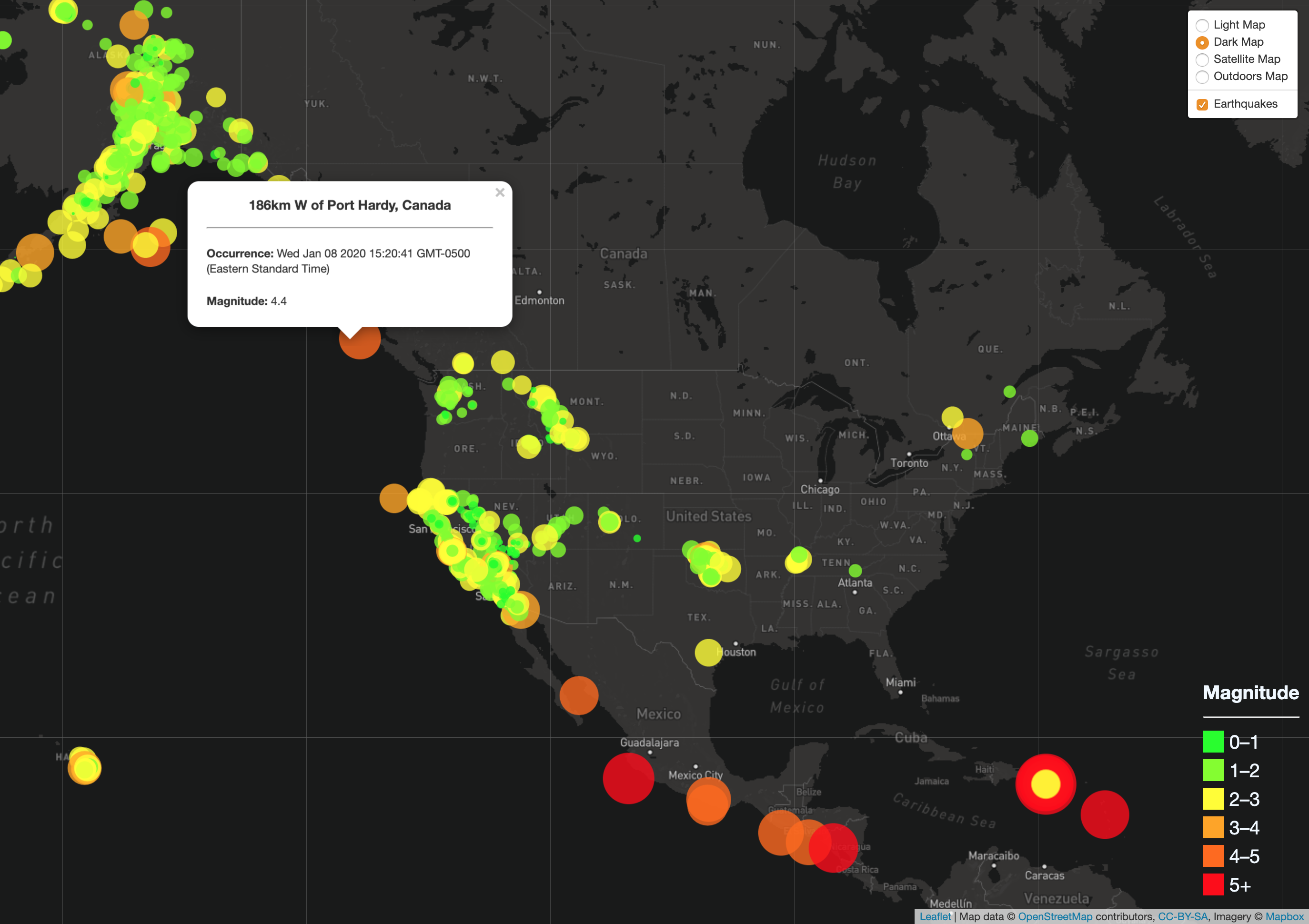Click the yellow marker cluster at Hawaii

(x=85, y=768)
